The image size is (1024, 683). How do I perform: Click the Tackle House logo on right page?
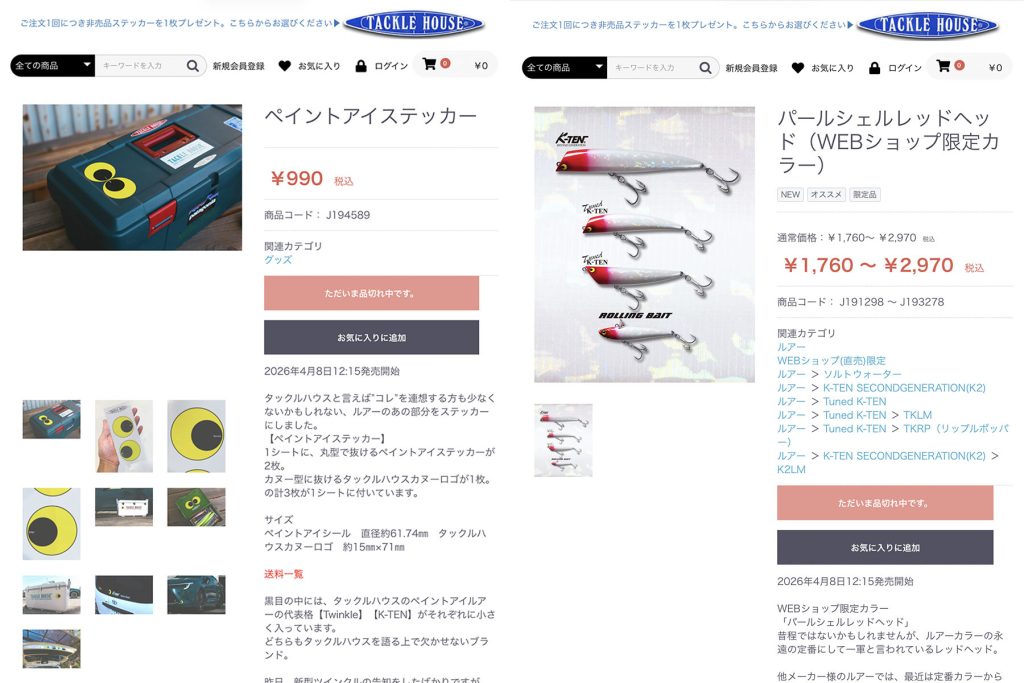(927, 25)
